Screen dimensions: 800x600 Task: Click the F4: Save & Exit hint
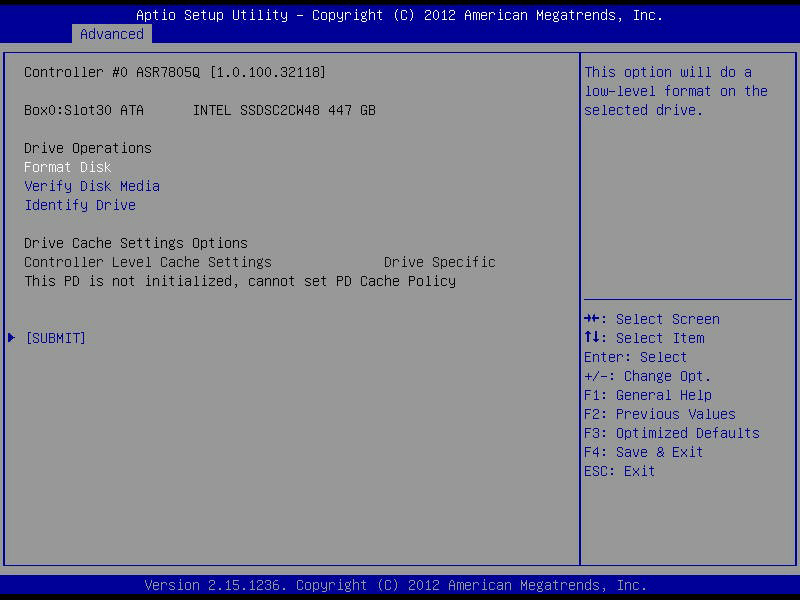(643, 452)
